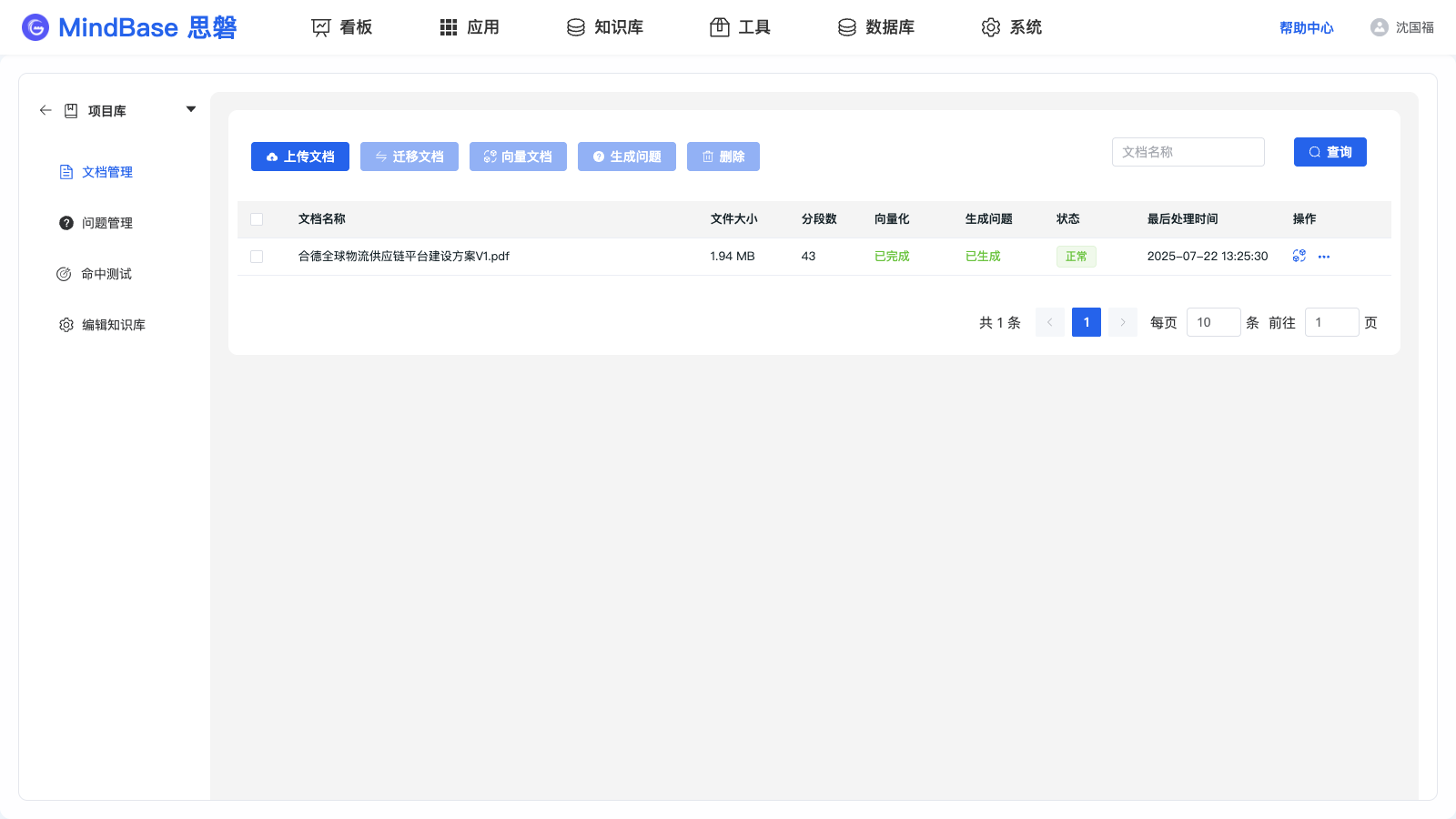
Task: Click the file name 合德全球物流供应链平台建设方案V1.pdf
Action: [x=404, y=257]
